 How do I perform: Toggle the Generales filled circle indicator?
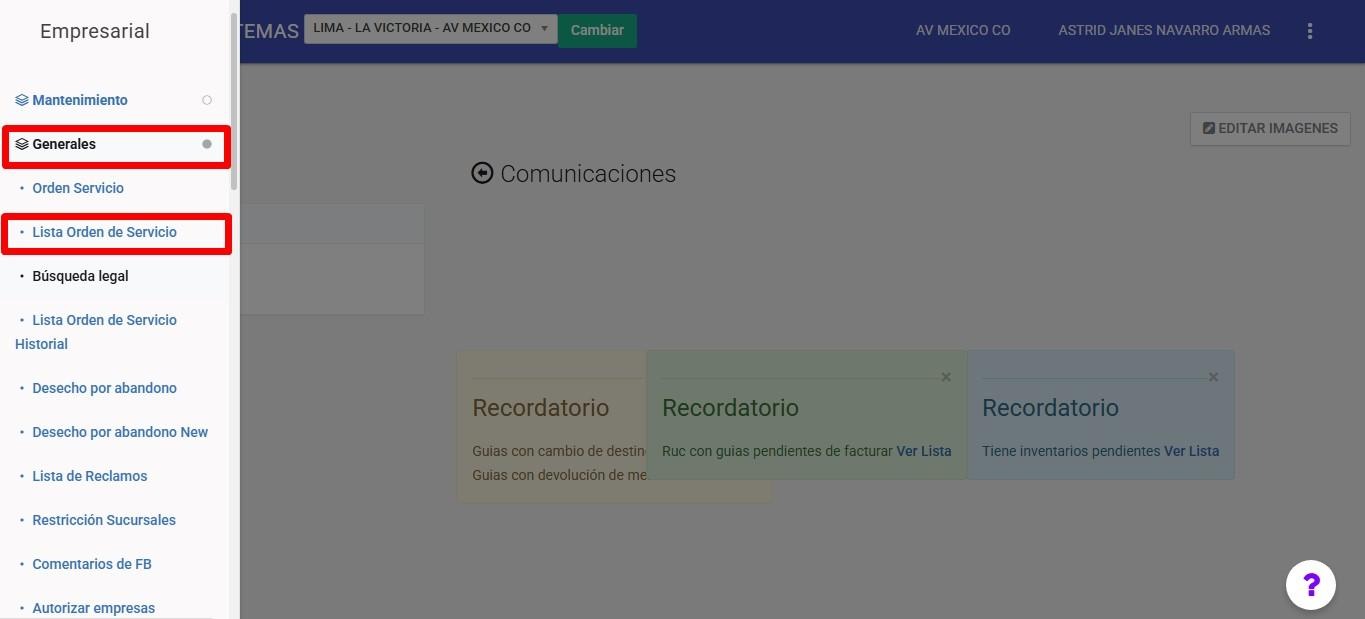[x=207, y=144]
